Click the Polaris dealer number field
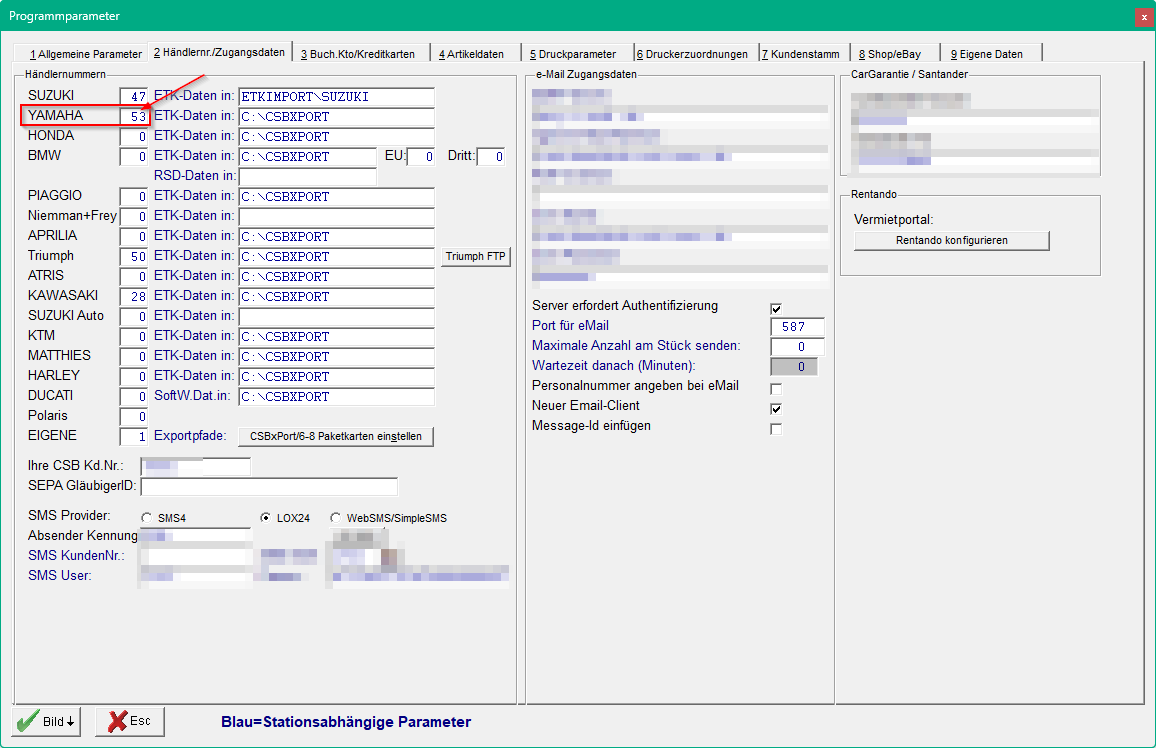Viewport: 1156px width, 748px height. point(133,416)
